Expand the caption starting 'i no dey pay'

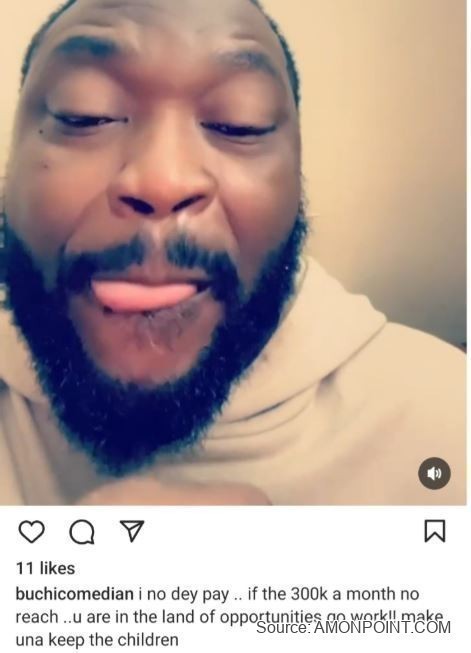pyautogui.click(x=229, y=616)
